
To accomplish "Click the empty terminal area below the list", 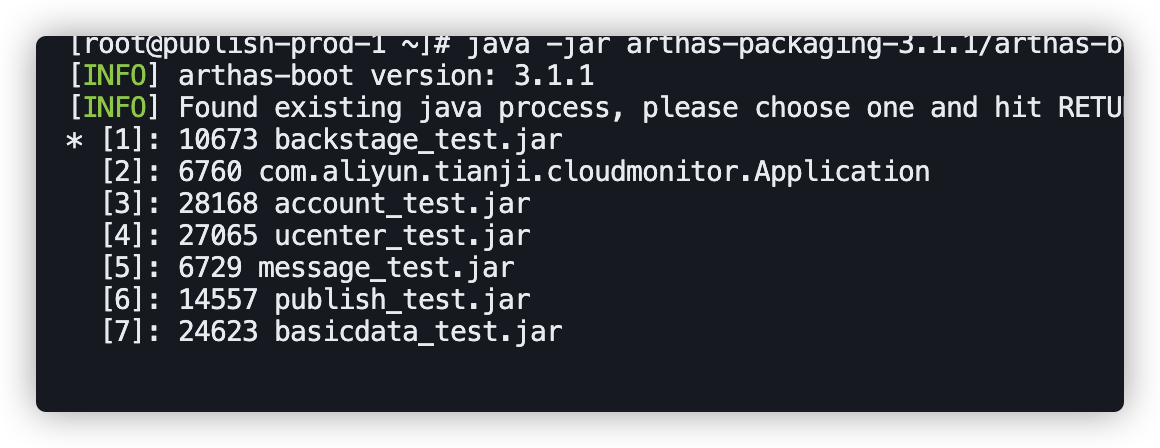I will click(x=580, y=379).
